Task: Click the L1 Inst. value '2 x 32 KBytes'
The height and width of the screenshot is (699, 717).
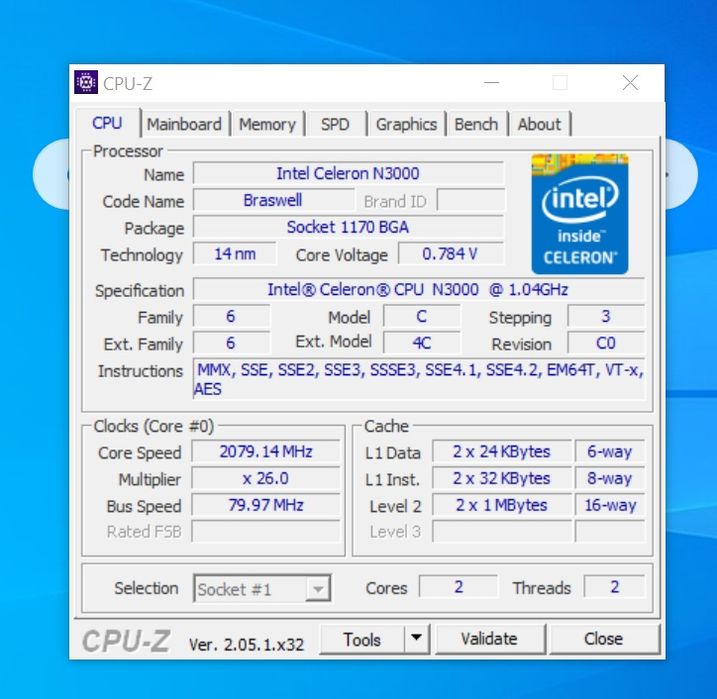Action: [x=502, y=479]
